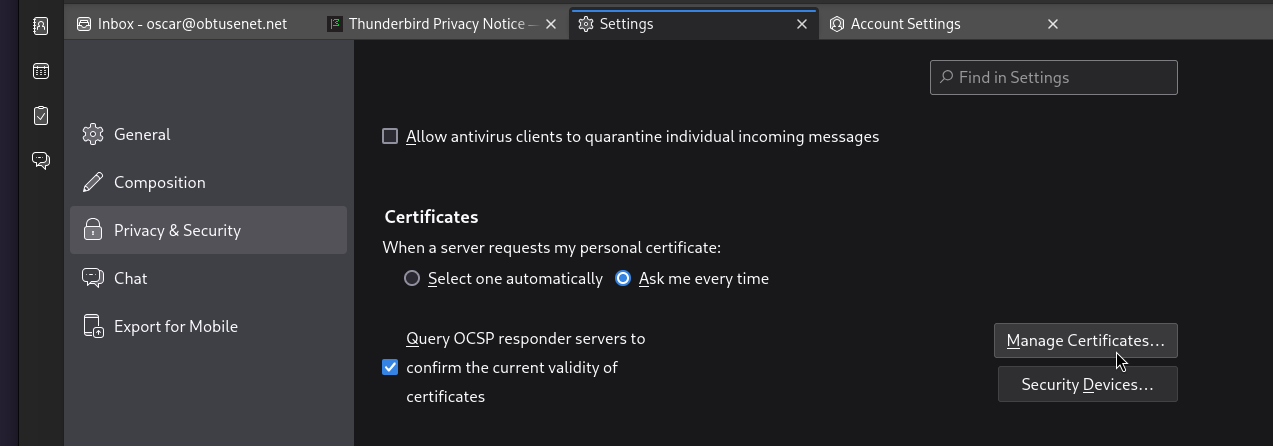Click the Manage Certificates button
Image resolution: width=1273 pixels, height=446 pixels.
1085,341
